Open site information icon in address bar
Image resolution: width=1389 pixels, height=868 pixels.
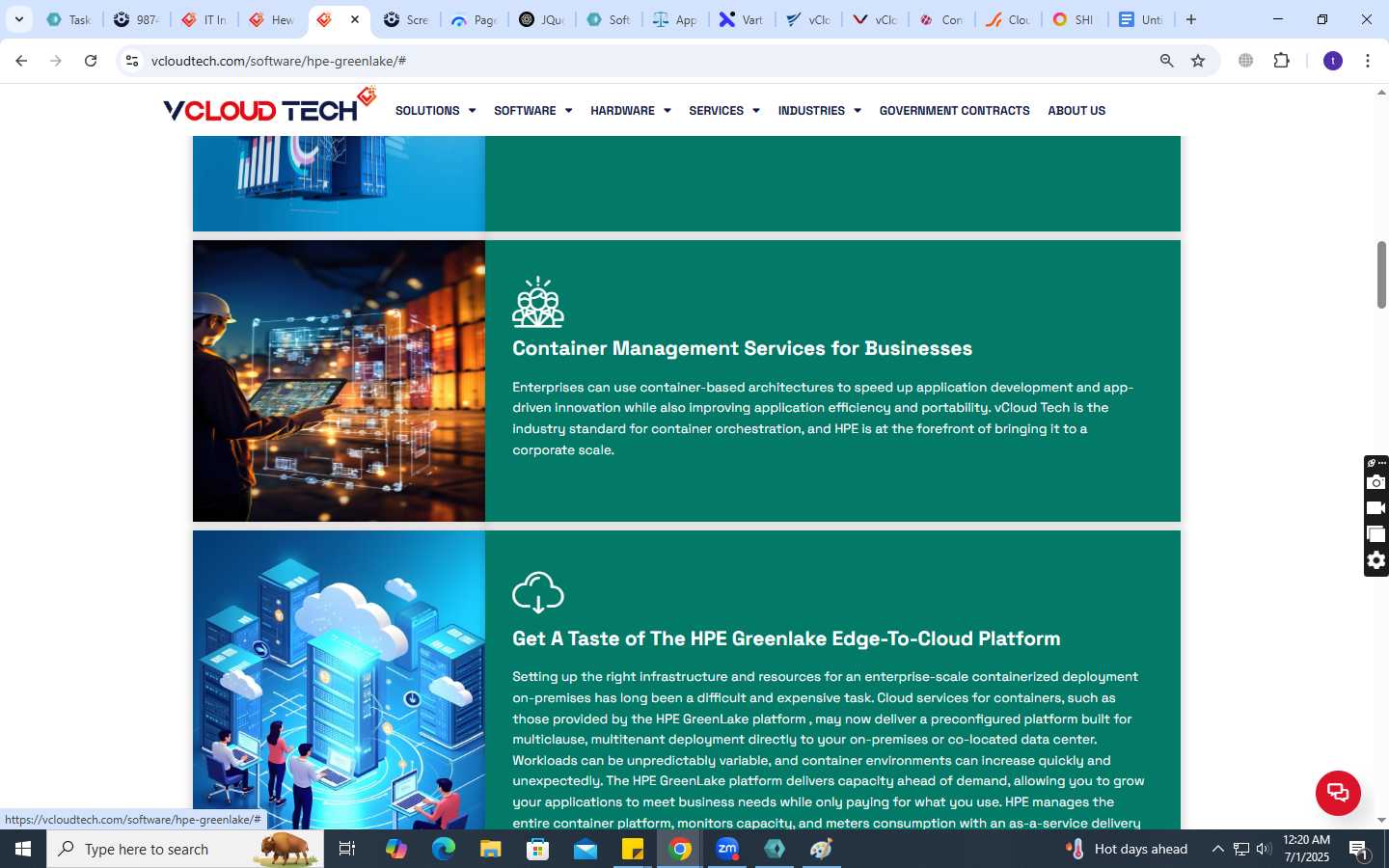click(132, 61)
